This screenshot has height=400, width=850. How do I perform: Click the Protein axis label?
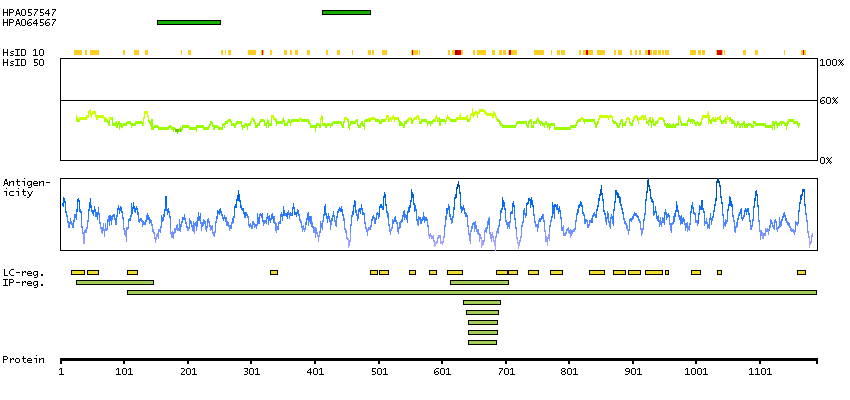coord(22,359)
